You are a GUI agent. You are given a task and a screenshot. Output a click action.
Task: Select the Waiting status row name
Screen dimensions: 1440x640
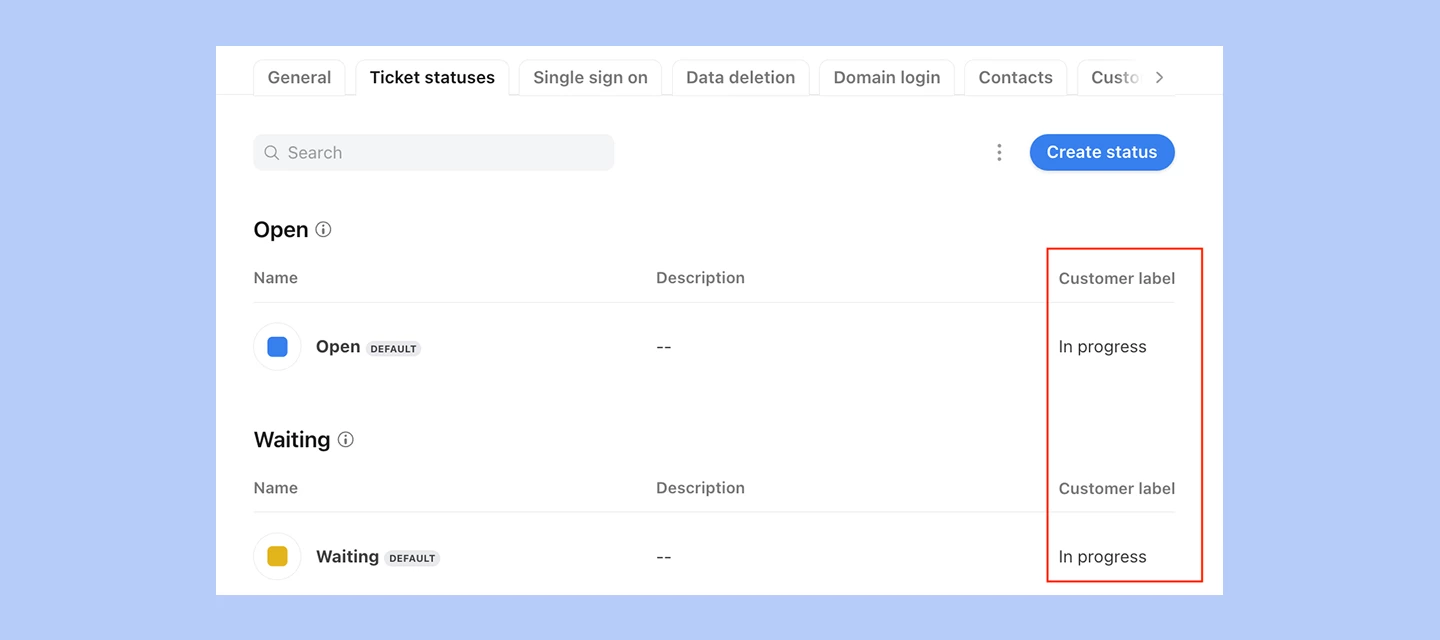(347, 557)
